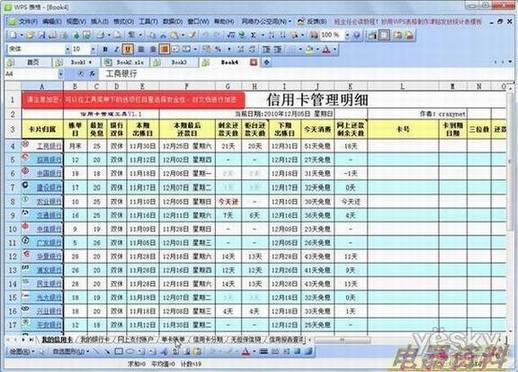Viewport: 518px width, 372px height.
Task: Select the rectangle shape drawing tool
Action: (119, 351)
